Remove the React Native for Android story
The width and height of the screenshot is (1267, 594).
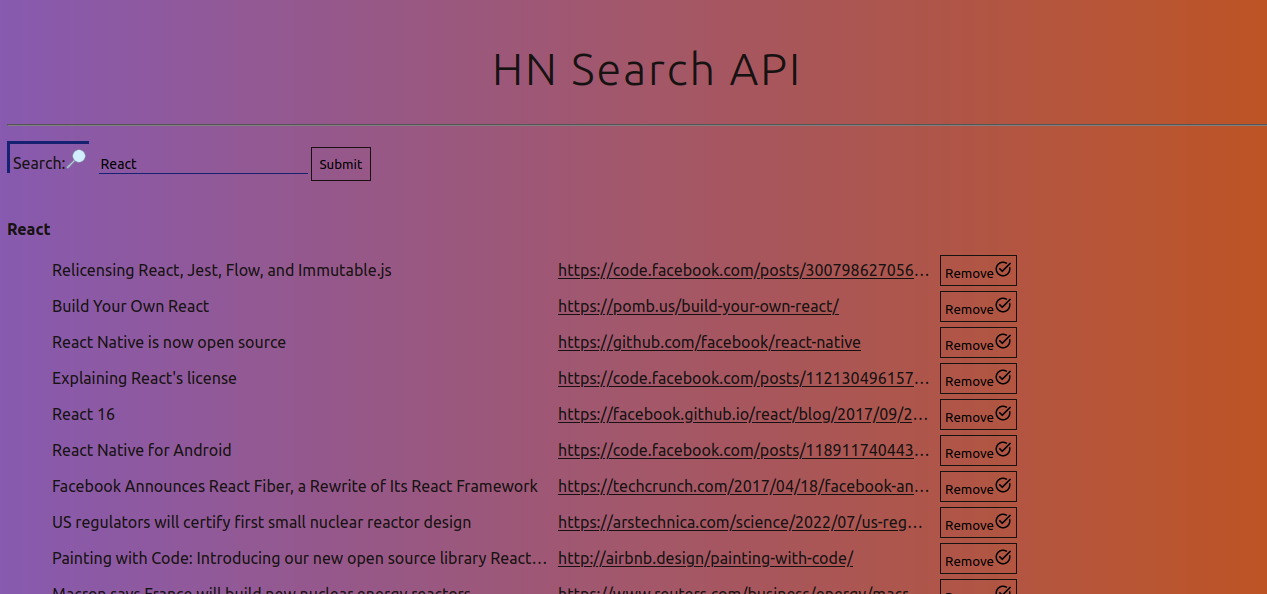point(978,451)
